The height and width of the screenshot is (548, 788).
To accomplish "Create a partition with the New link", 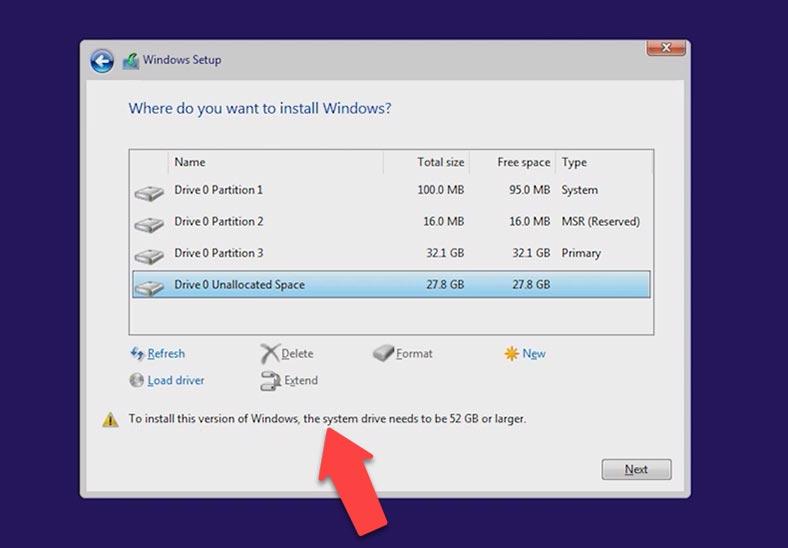I will click(x=534, y=353).
